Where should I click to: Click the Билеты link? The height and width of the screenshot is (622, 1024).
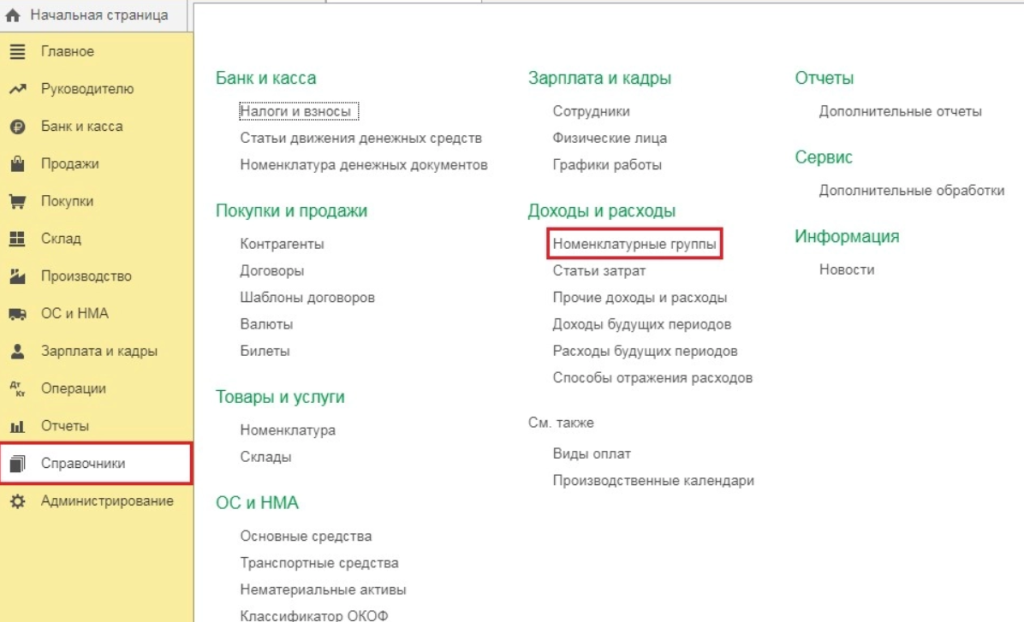click(x=264, y=351)
